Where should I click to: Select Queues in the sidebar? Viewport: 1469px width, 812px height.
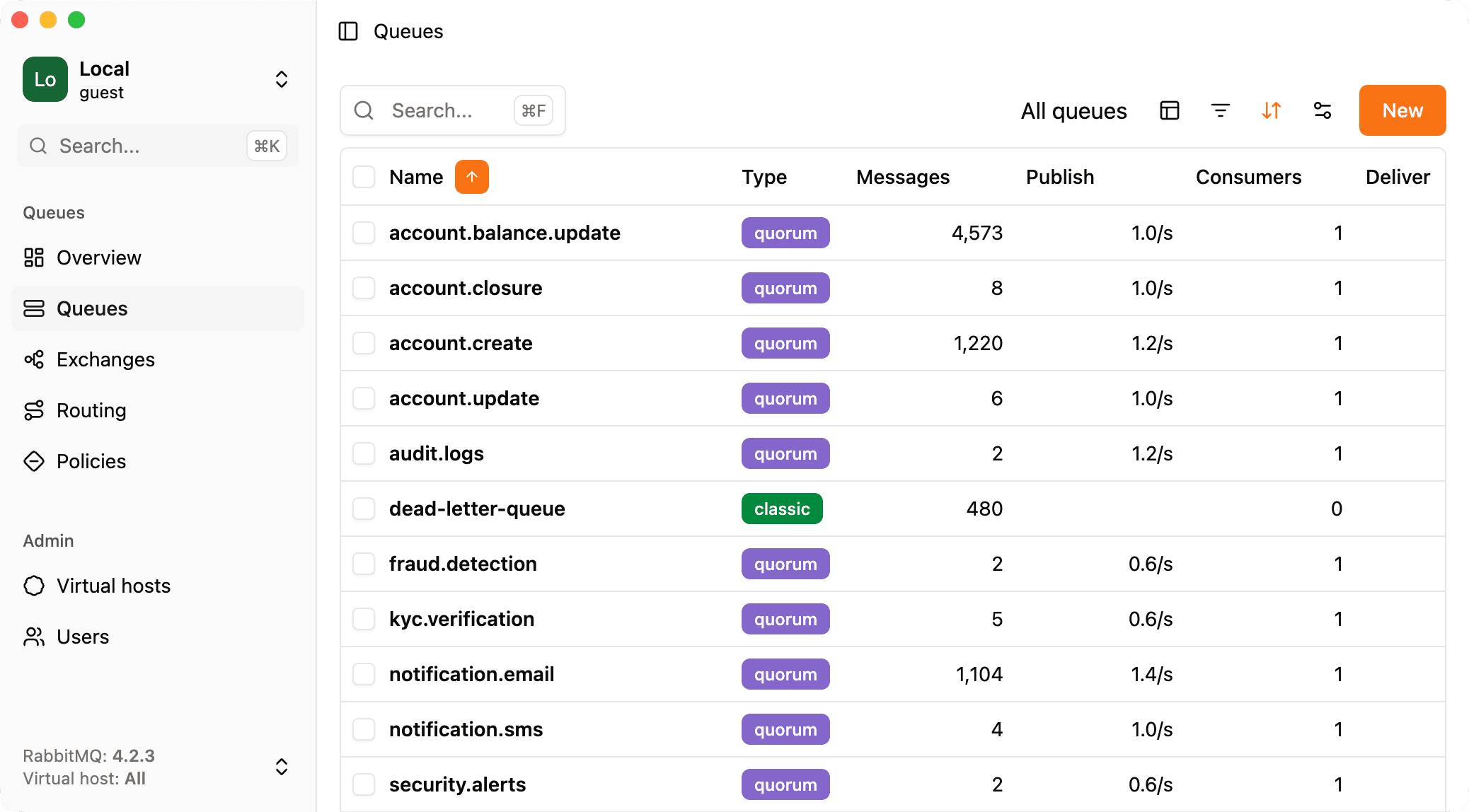158,308
